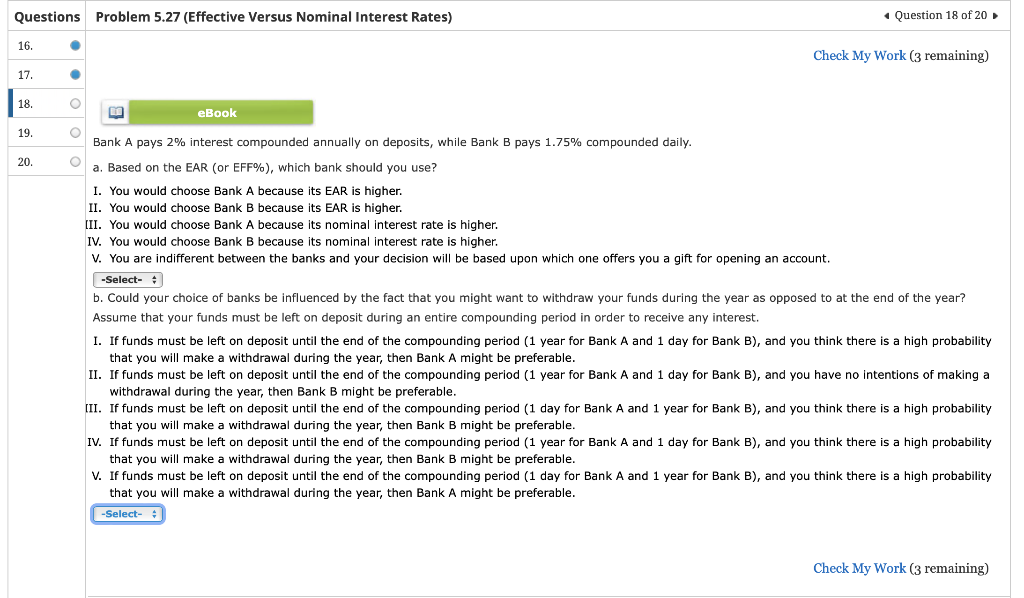Click the bottom Check My Work link
Viewport: 1024px width, 598px height.
(x=859, y=568)
